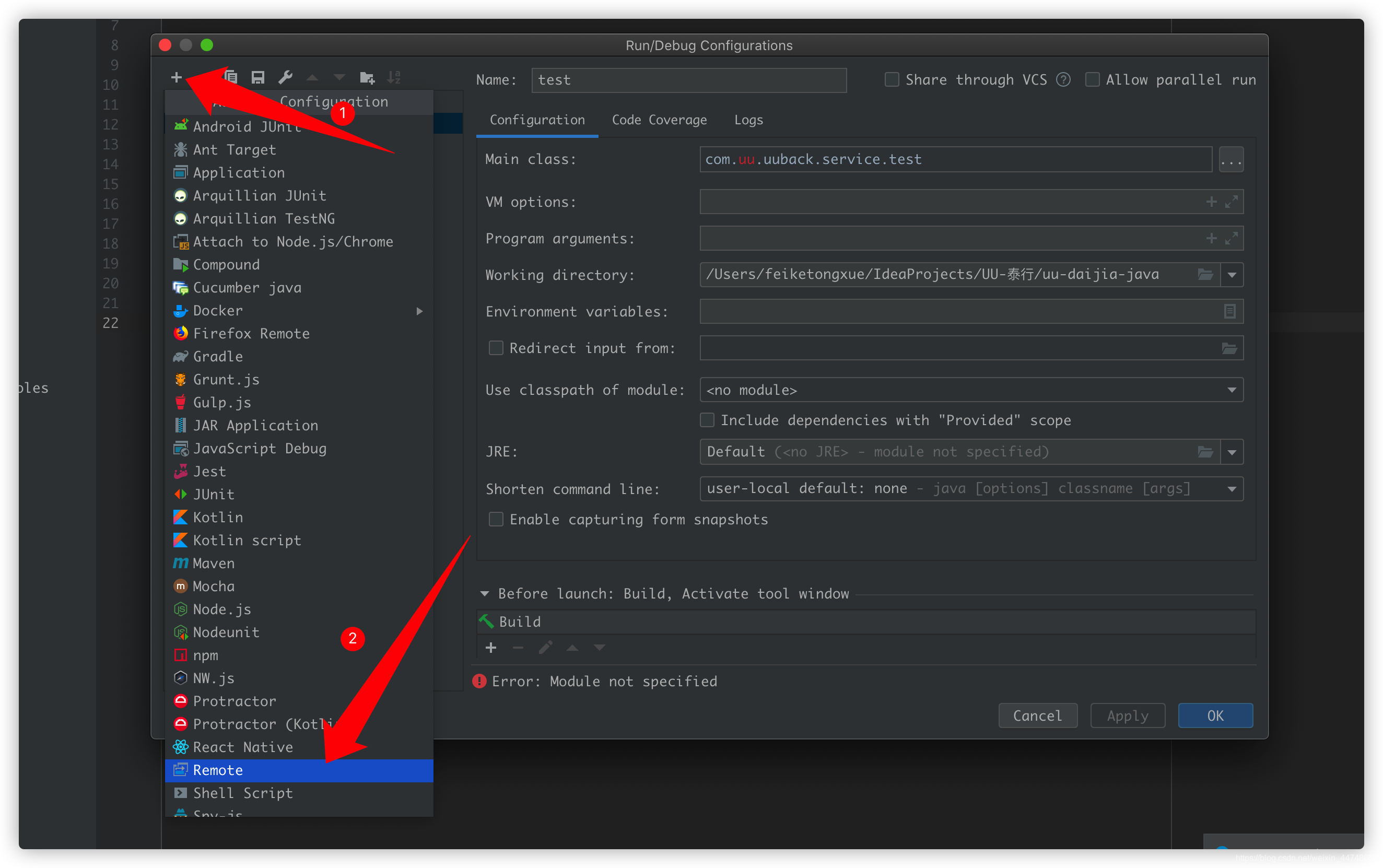This screenshot has height=868, width=1383.
Task: Click the OK button
Action: point(1215,716)
